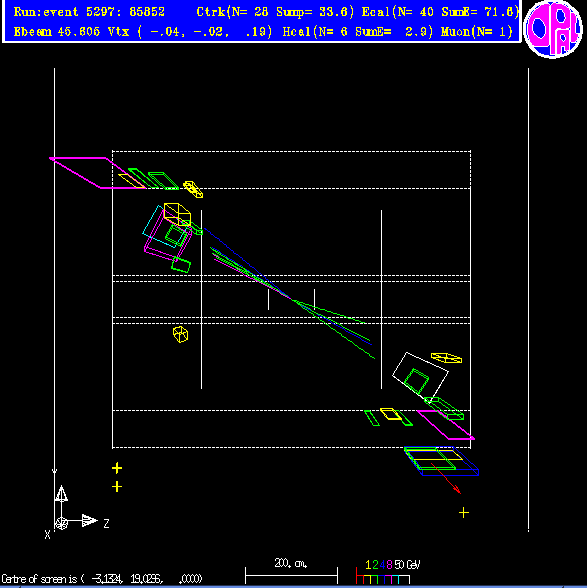Click the Run:event 5297 header text
Viewport: 587px width, 588px height.
point(89,12)
